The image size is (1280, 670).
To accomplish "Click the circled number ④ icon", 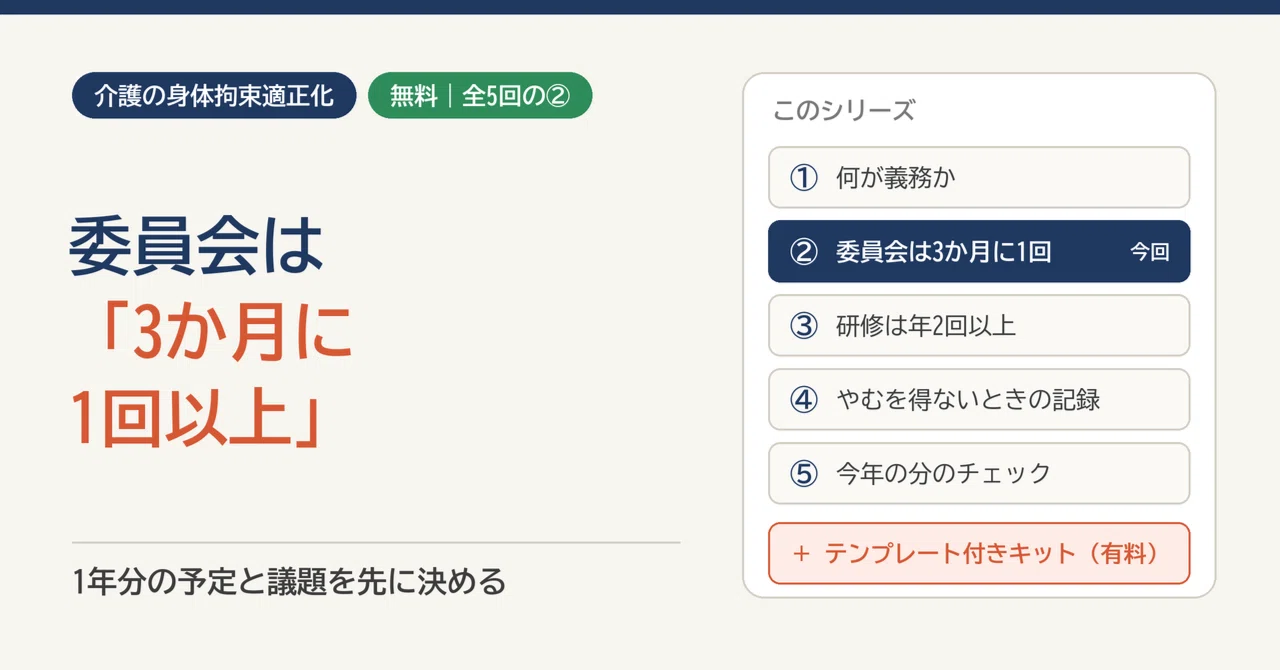I will [804, 400].
